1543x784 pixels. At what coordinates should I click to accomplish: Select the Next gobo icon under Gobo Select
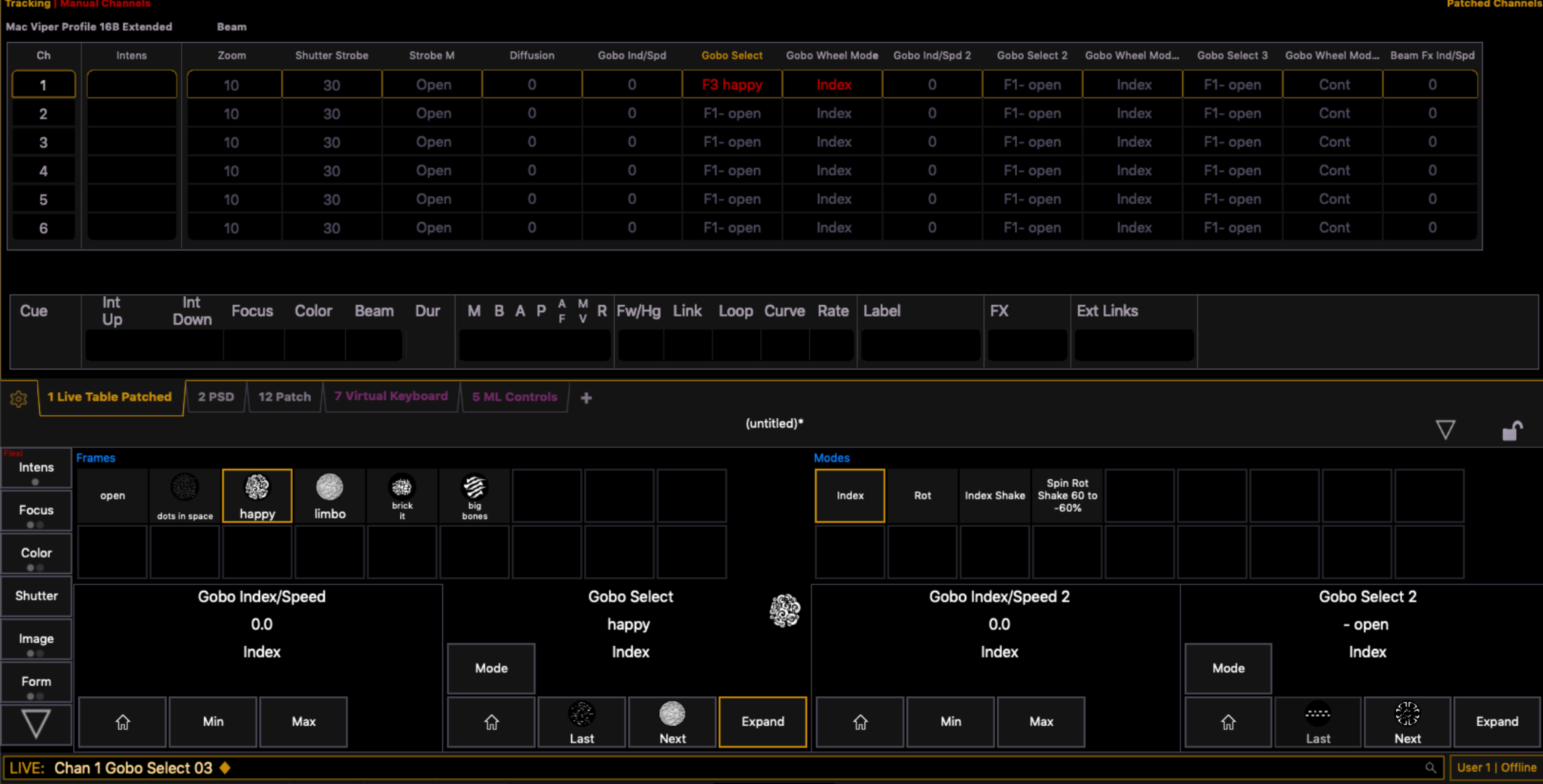(x=671, y=721)
